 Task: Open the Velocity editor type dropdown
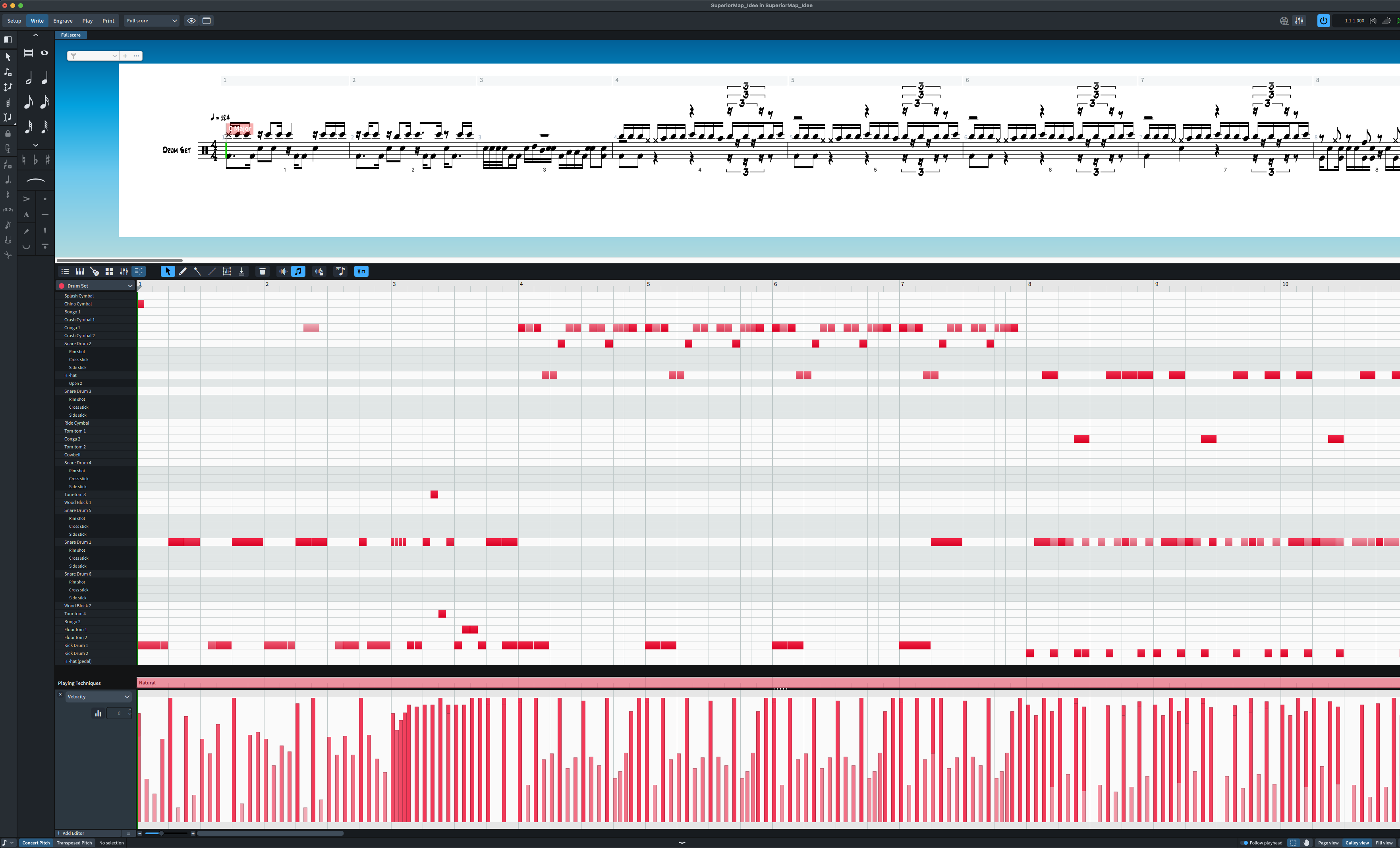98,697
